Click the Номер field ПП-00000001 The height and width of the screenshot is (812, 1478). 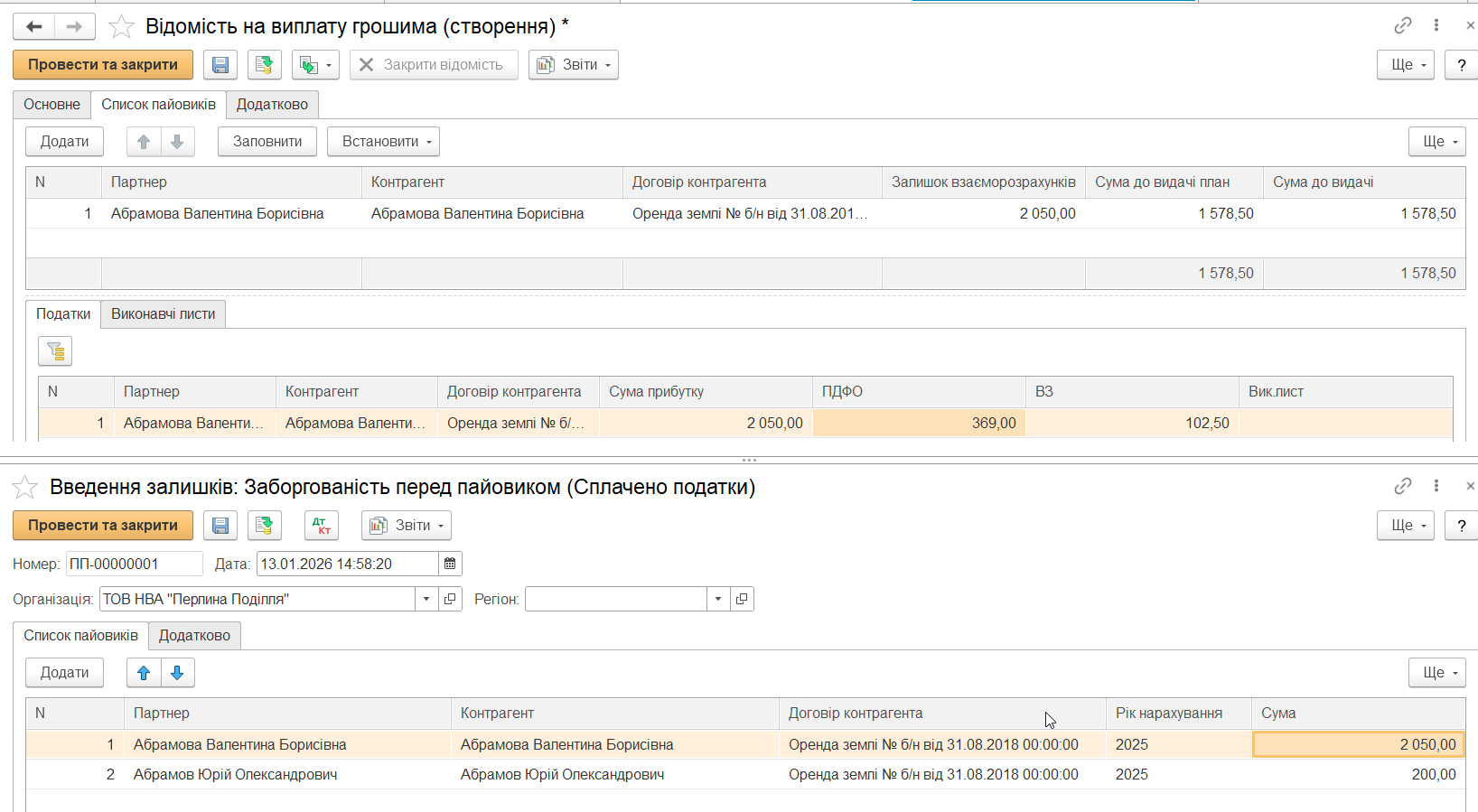point(135,564)
